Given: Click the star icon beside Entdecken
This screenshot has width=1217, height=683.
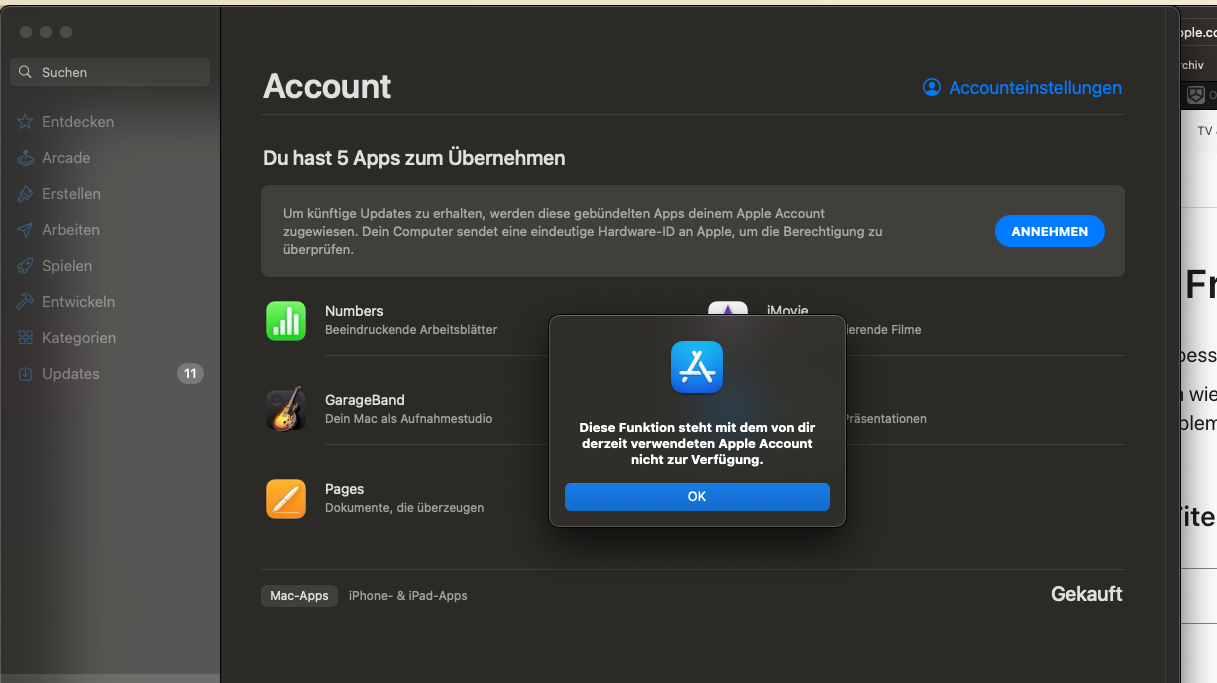Looking at the screenshot, I should 25,122.
